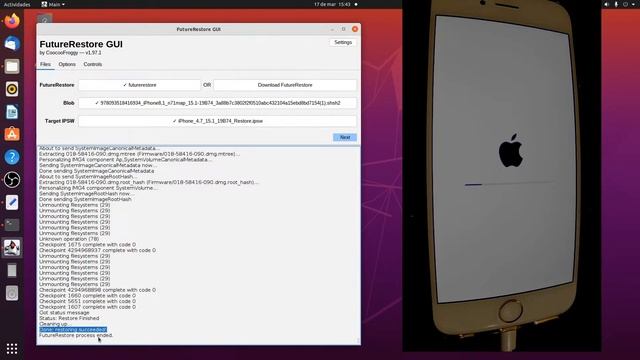Viewport: 640px width, 360px height.
Task: Close the FutureRestore GUI window
Action: 355,29
